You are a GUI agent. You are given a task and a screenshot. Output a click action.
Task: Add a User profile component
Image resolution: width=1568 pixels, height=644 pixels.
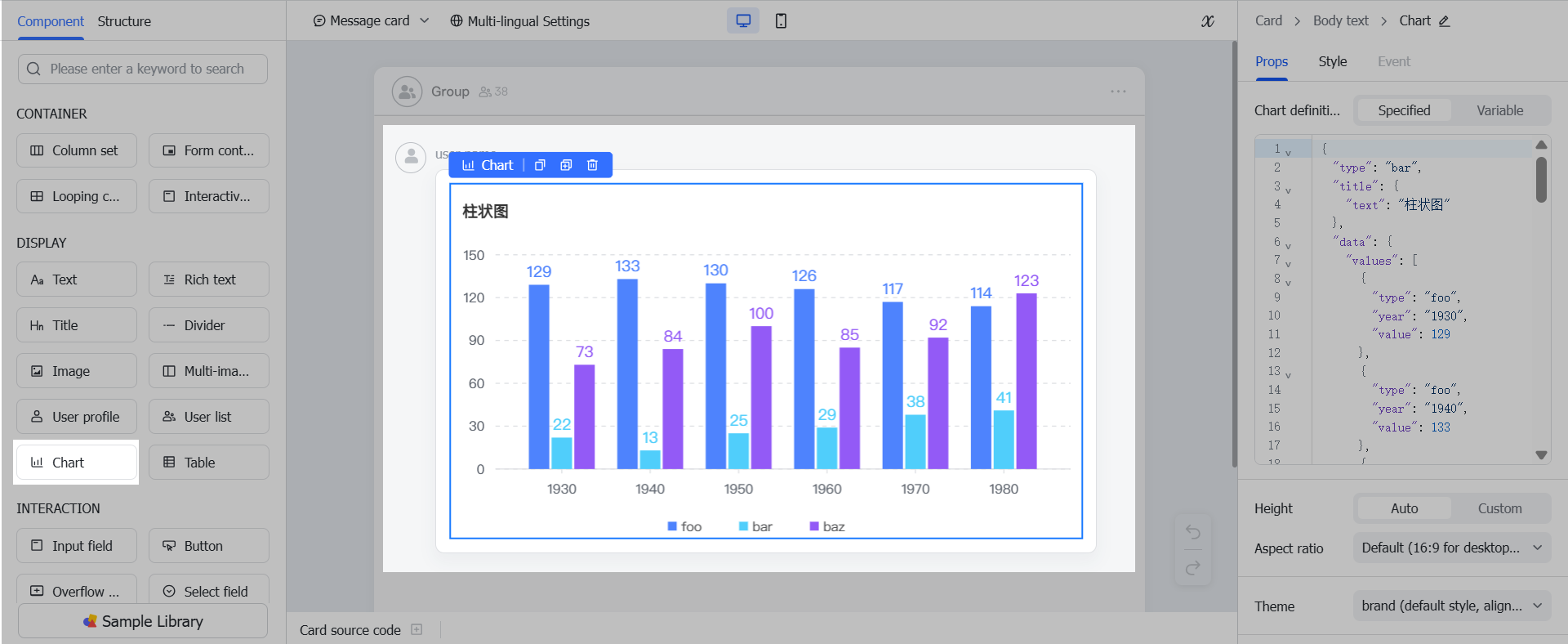click(x=77, y=417)
